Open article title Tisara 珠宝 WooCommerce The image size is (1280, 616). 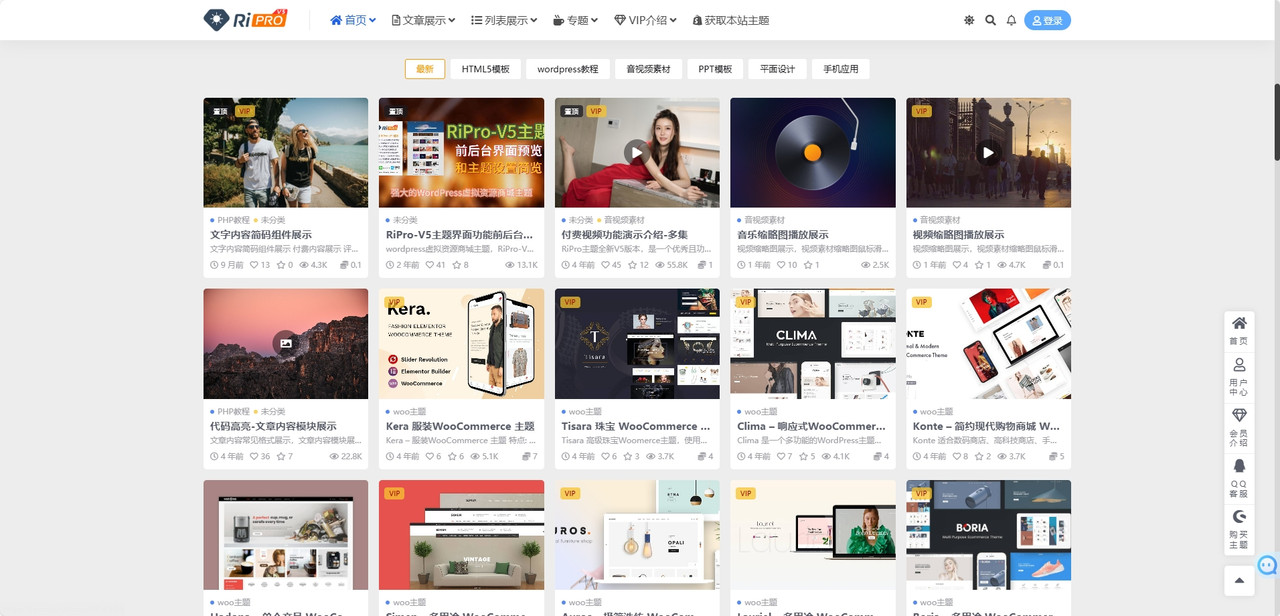(637, 426)
